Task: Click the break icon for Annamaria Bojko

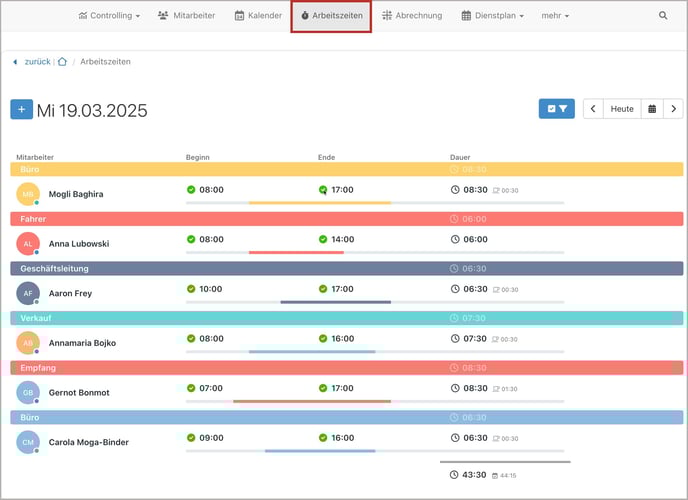Action: coord(495,339)
